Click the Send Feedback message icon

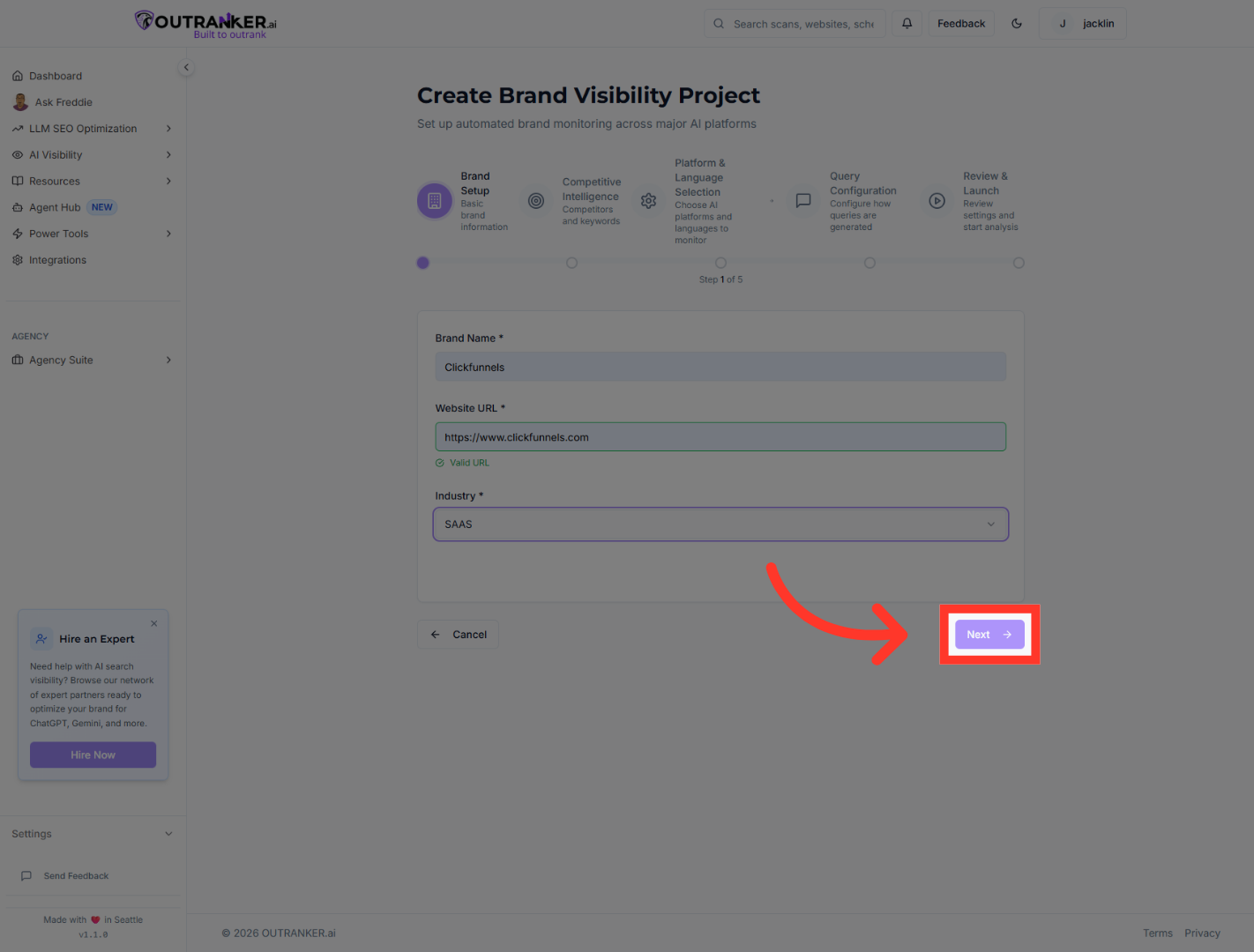(x=26, y=876)
